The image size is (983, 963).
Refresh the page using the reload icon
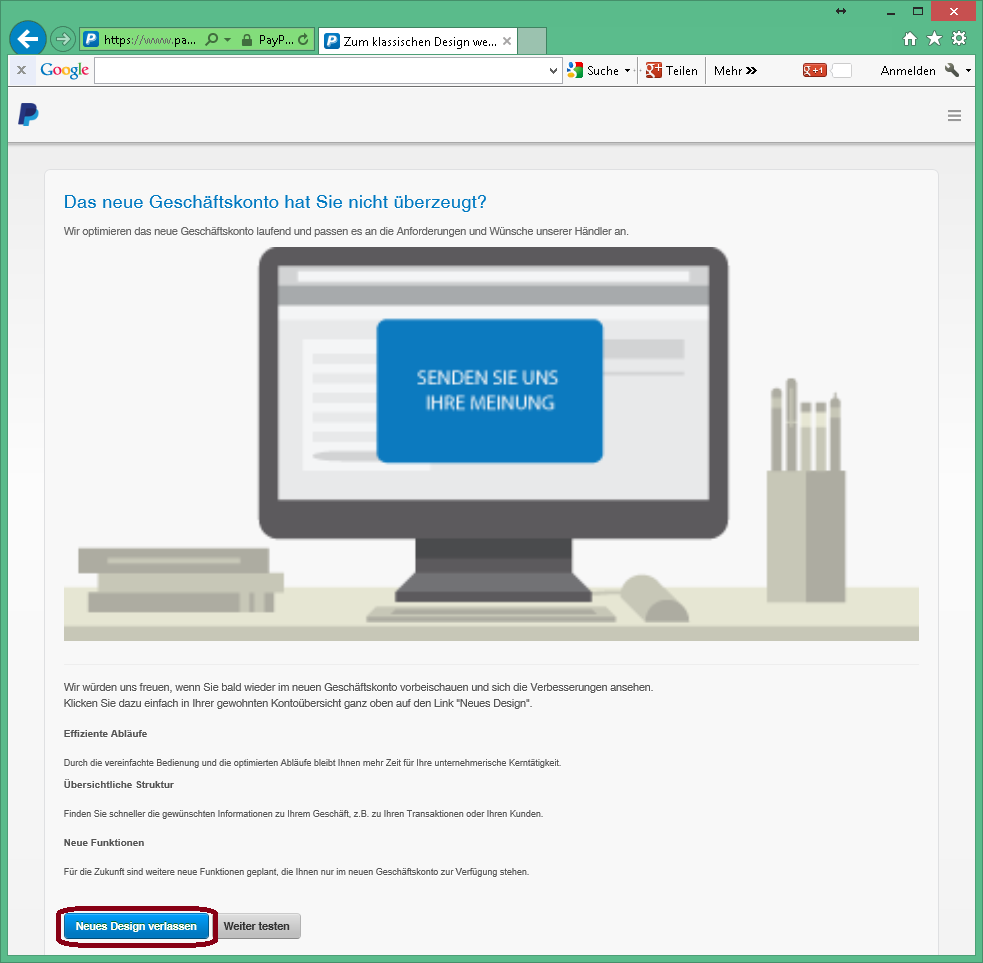[304, 40]
